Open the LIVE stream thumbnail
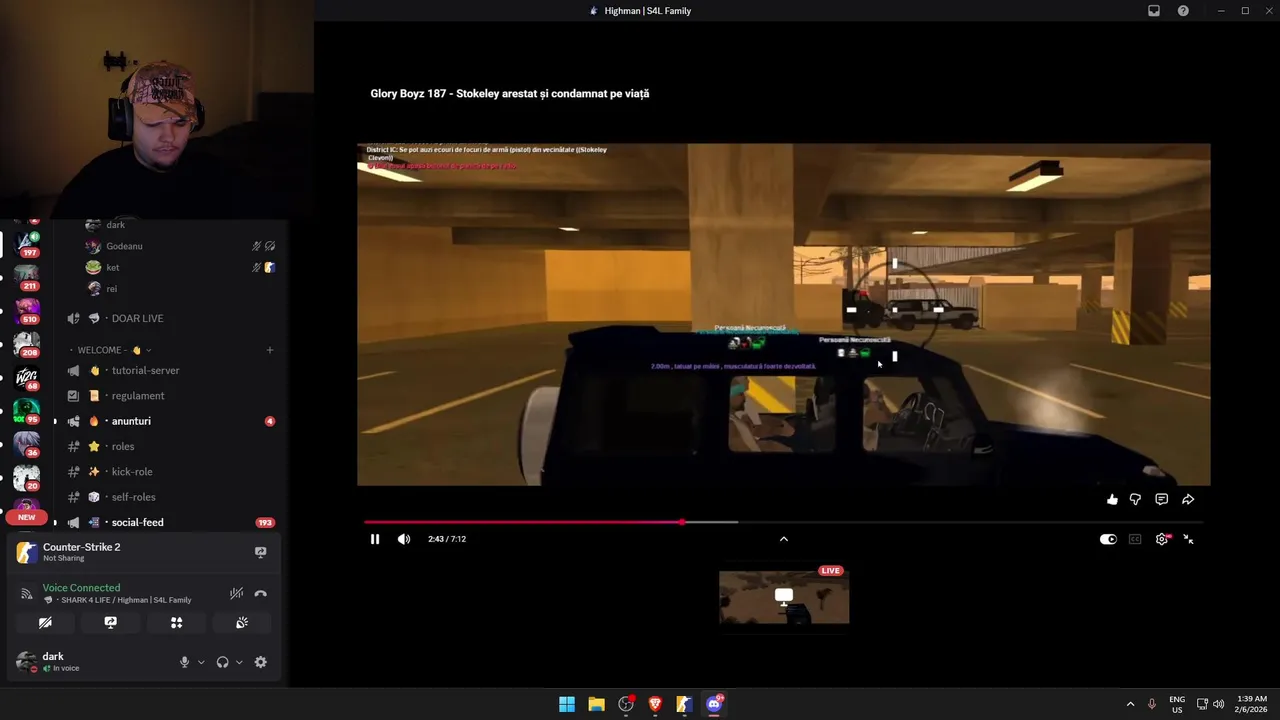This screenshot has width=1280, height=720. pyautogui.click(x=784, y=597)
